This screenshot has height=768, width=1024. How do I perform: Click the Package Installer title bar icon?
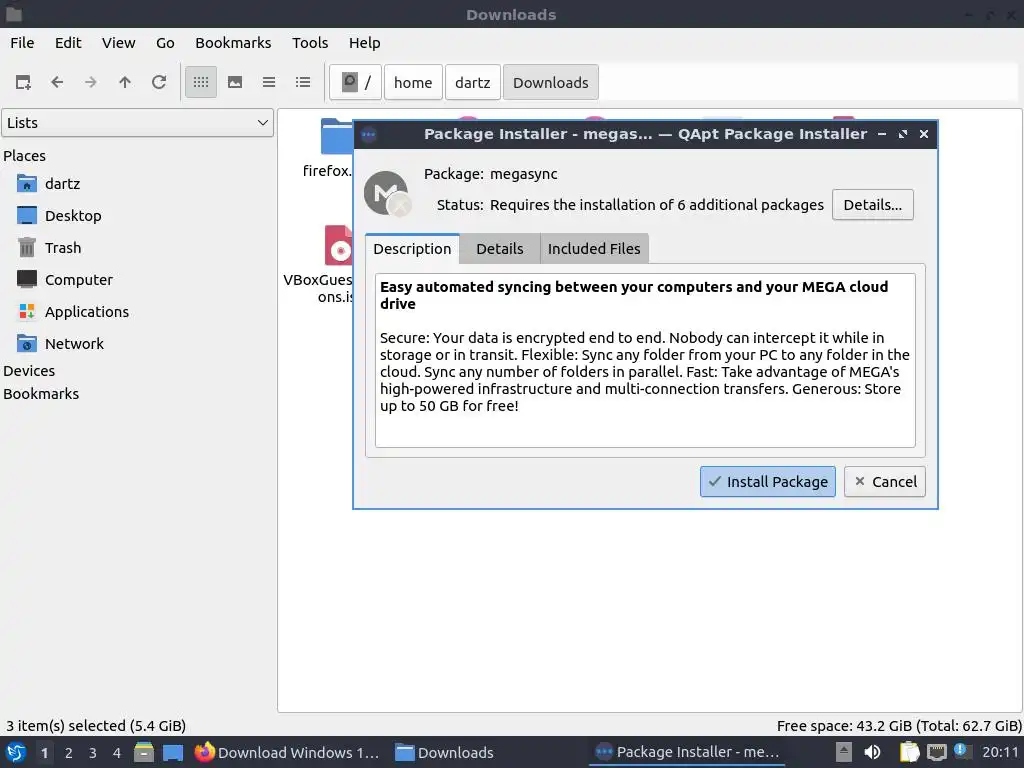[368, 135]
